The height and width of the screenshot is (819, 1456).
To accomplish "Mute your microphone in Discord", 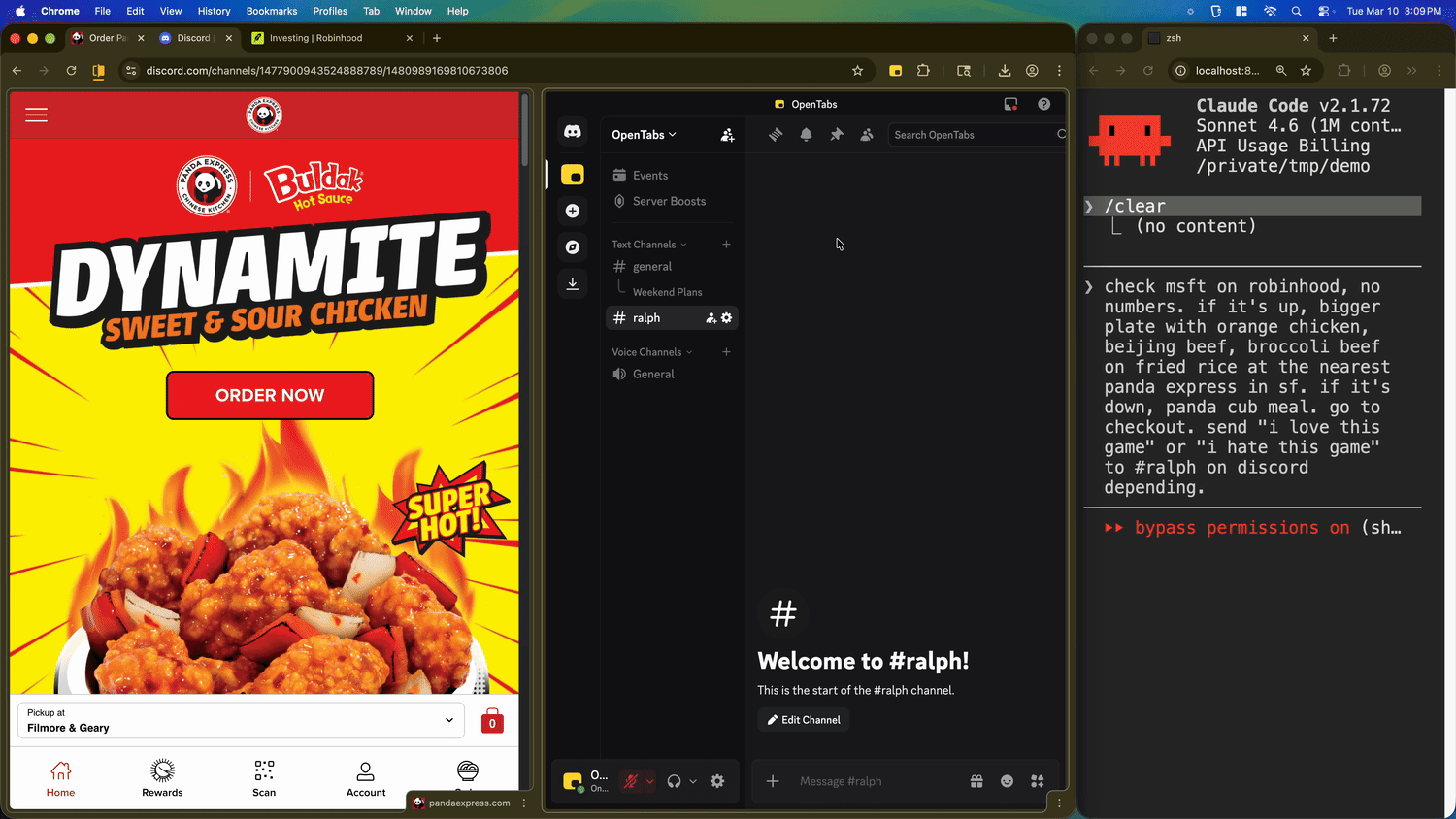I will pyautogui.click(x=633, y=781).
